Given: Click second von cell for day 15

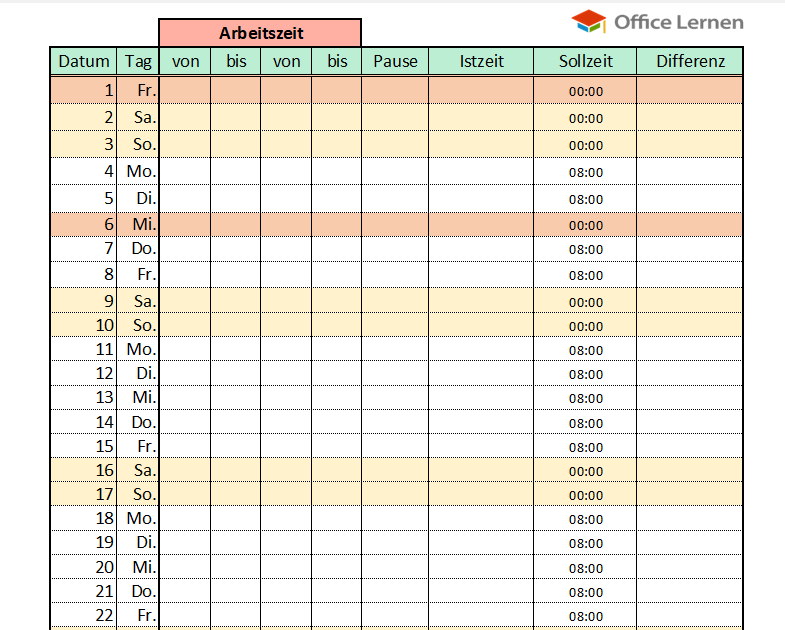Looking at the screenshot, I should point(286,446).
